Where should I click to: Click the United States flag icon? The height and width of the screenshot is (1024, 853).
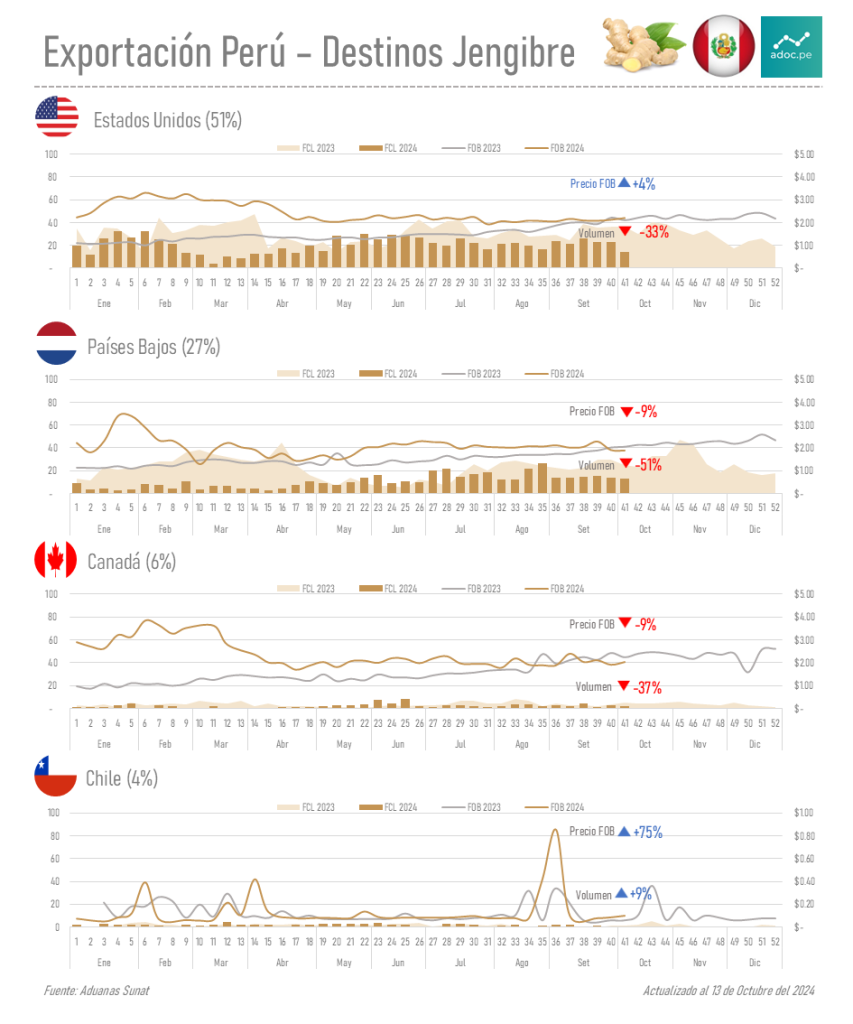tap(57, 117)
